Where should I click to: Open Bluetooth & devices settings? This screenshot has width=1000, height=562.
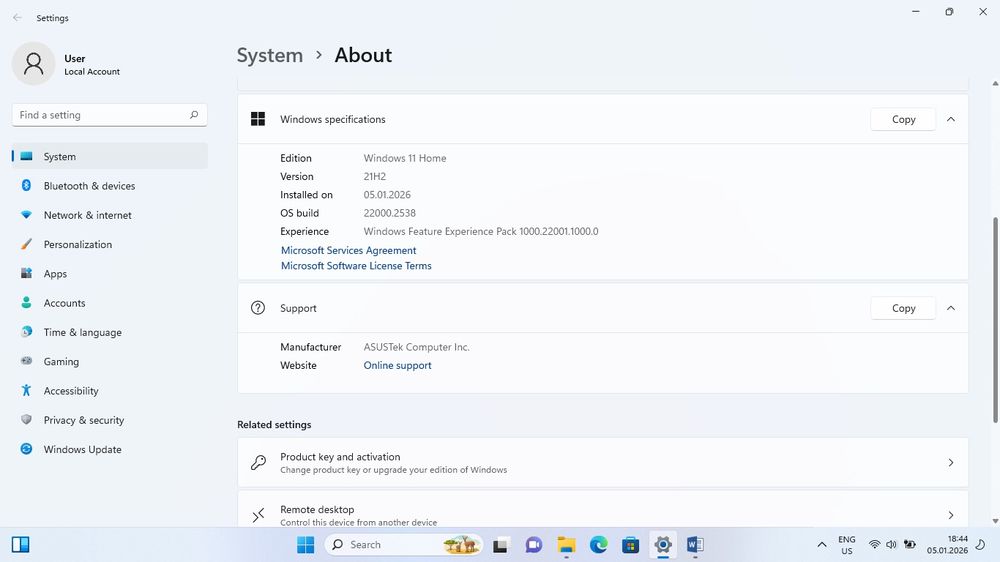110,186
